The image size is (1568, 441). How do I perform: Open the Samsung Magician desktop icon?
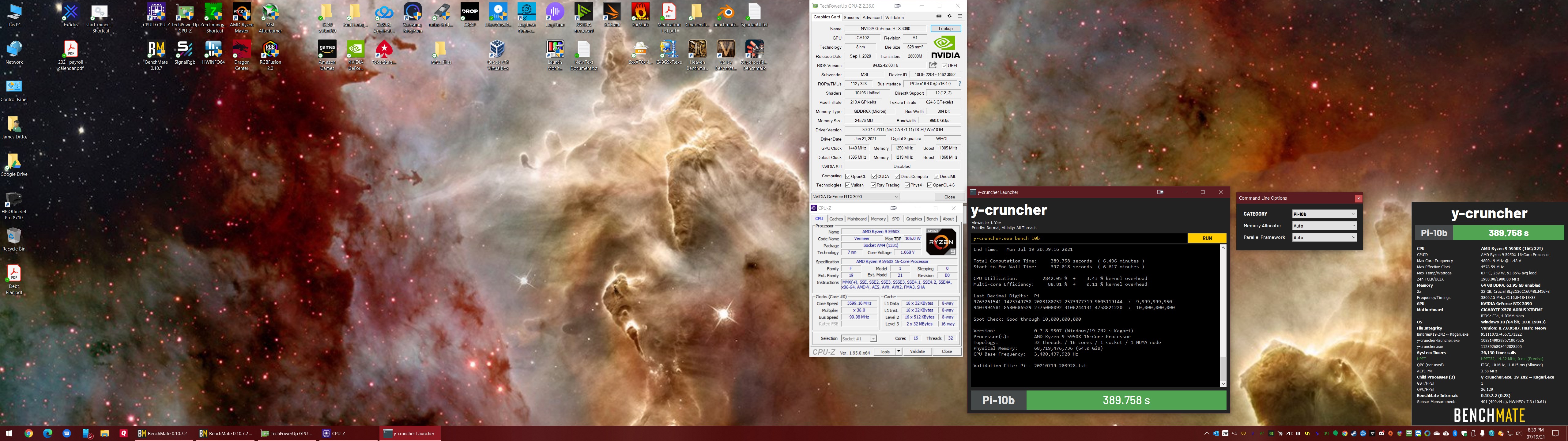pyautogui.click(x=413, y=18)
